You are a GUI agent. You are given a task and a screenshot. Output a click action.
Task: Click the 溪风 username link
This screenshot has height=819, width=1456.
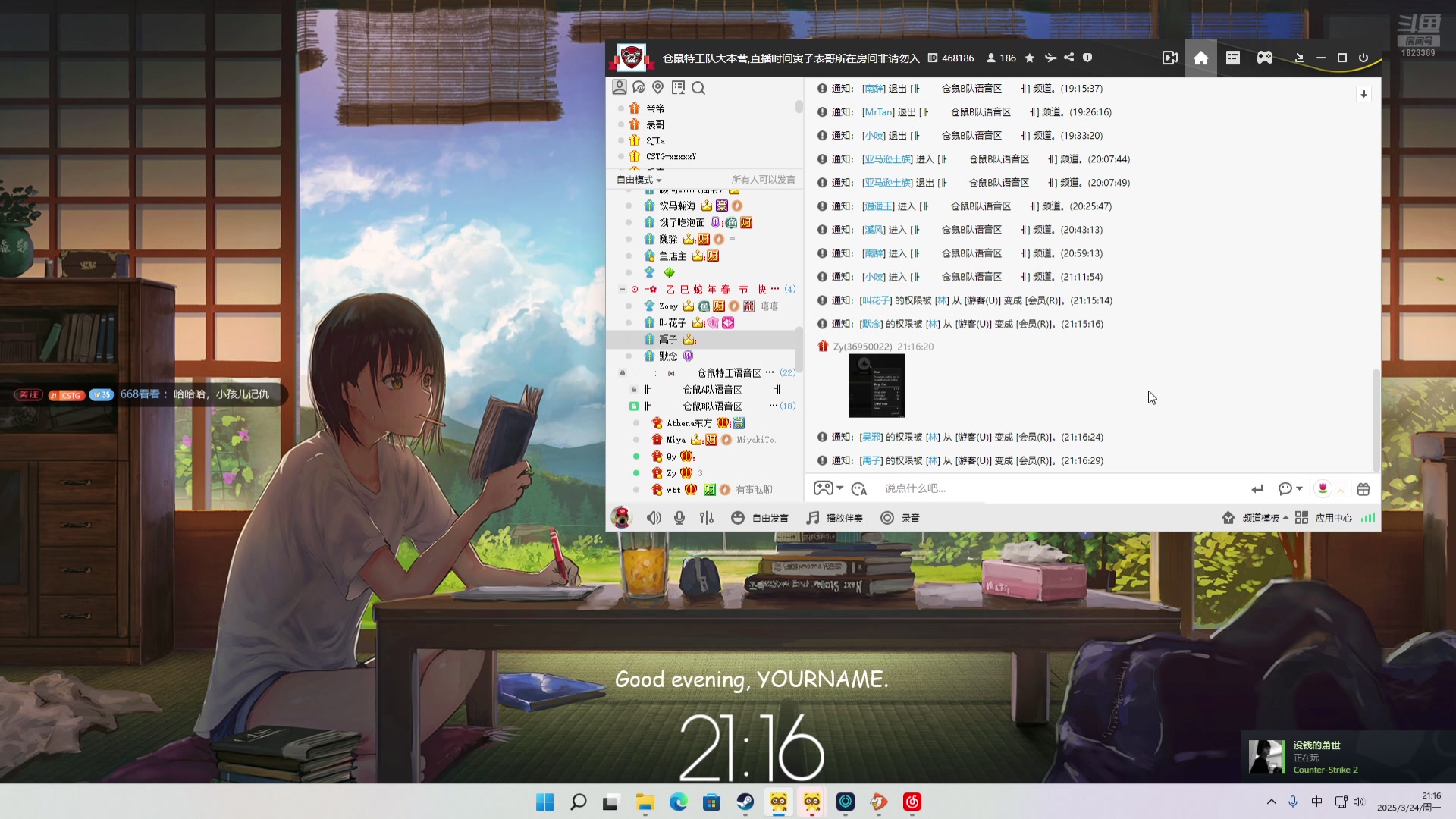874,230
